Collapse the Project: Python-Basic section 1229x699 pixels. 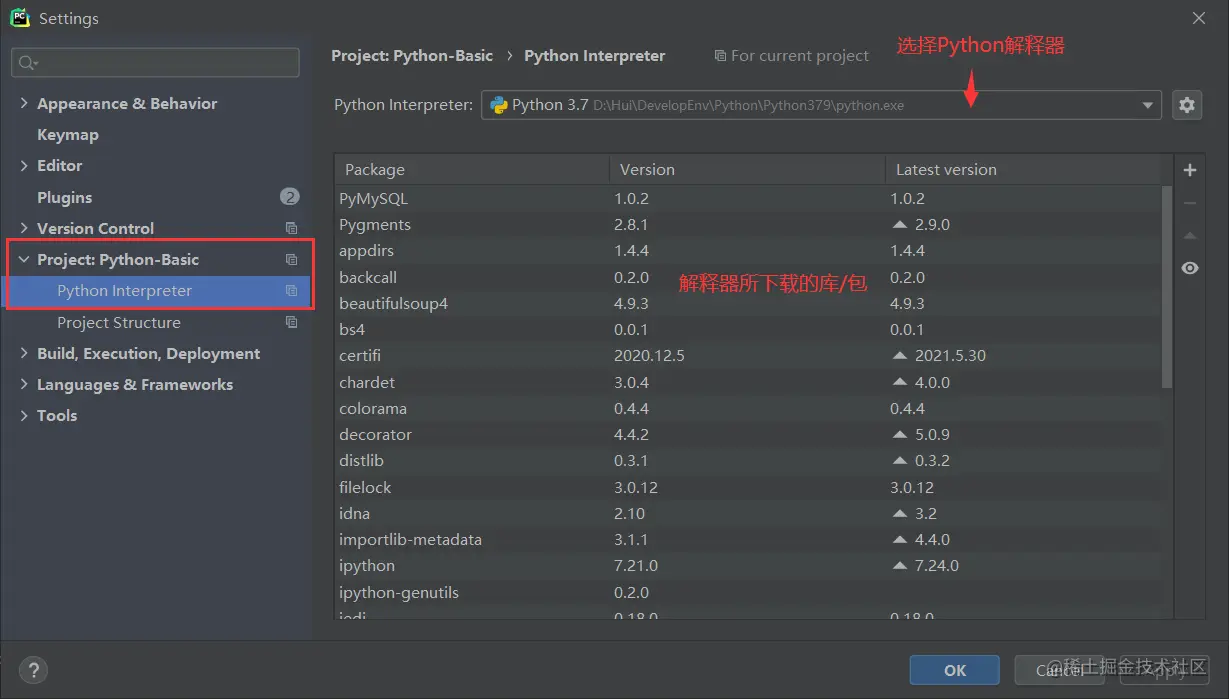24,259
